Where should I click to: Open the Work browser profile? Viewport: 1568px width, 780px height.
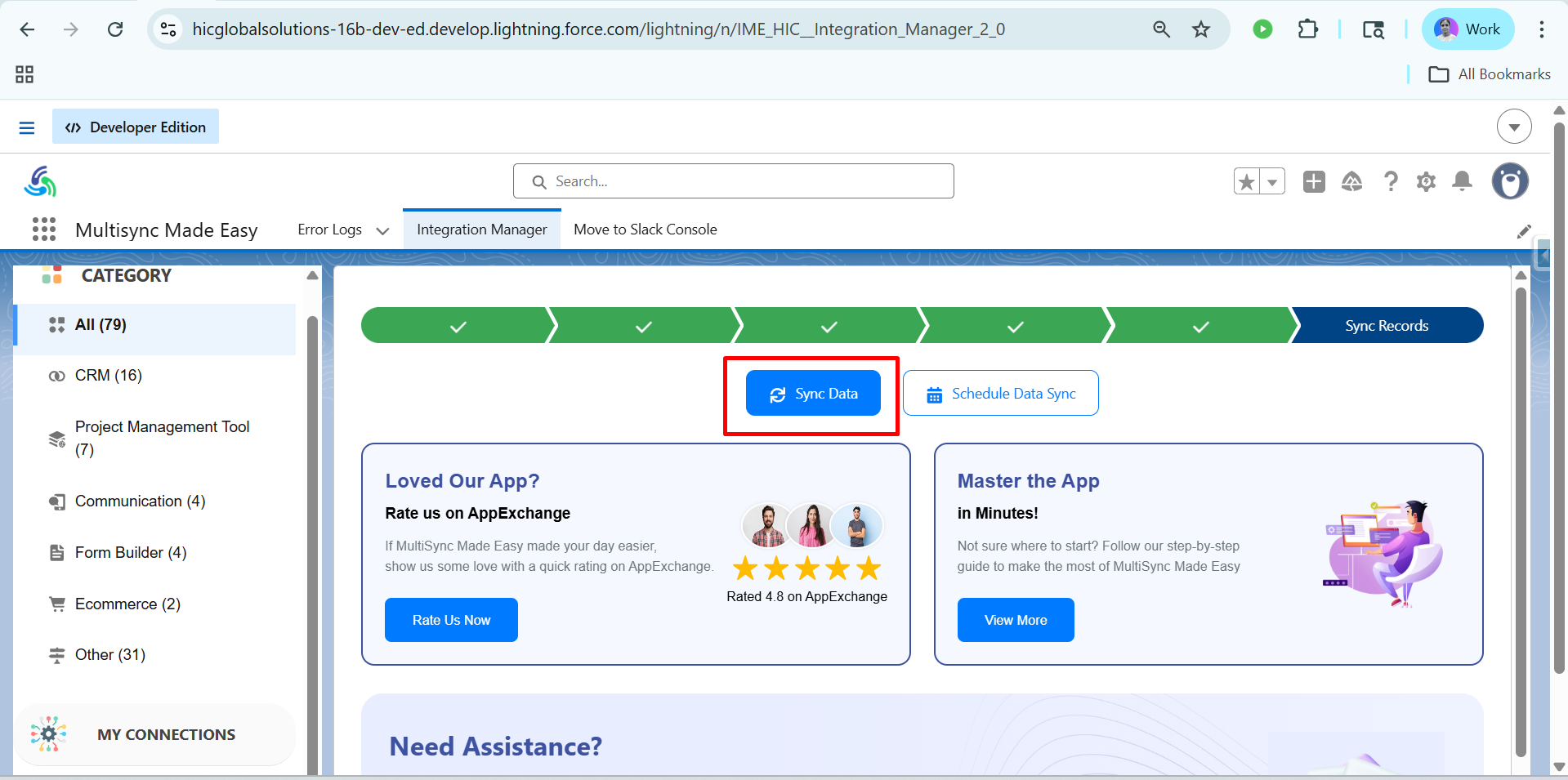point(1468,29)
